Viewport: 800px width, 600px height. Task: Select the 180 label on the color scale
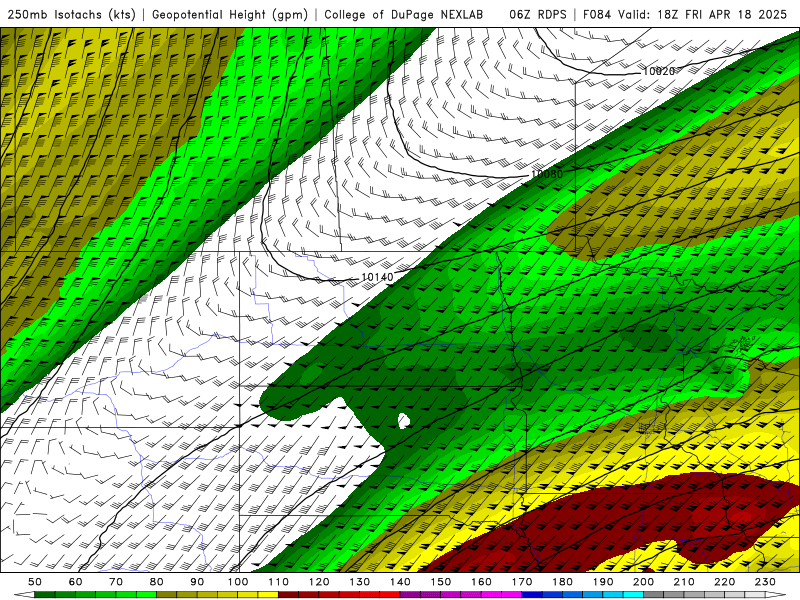562,582
